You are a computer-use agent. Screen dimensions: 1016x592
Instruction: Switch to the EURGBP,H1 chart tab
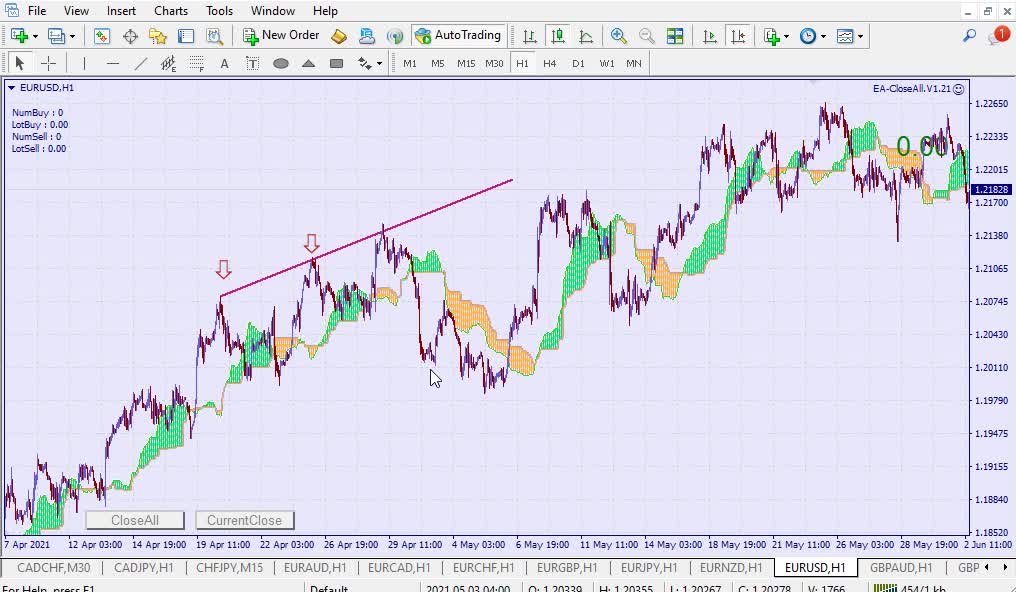pos(567,567)
